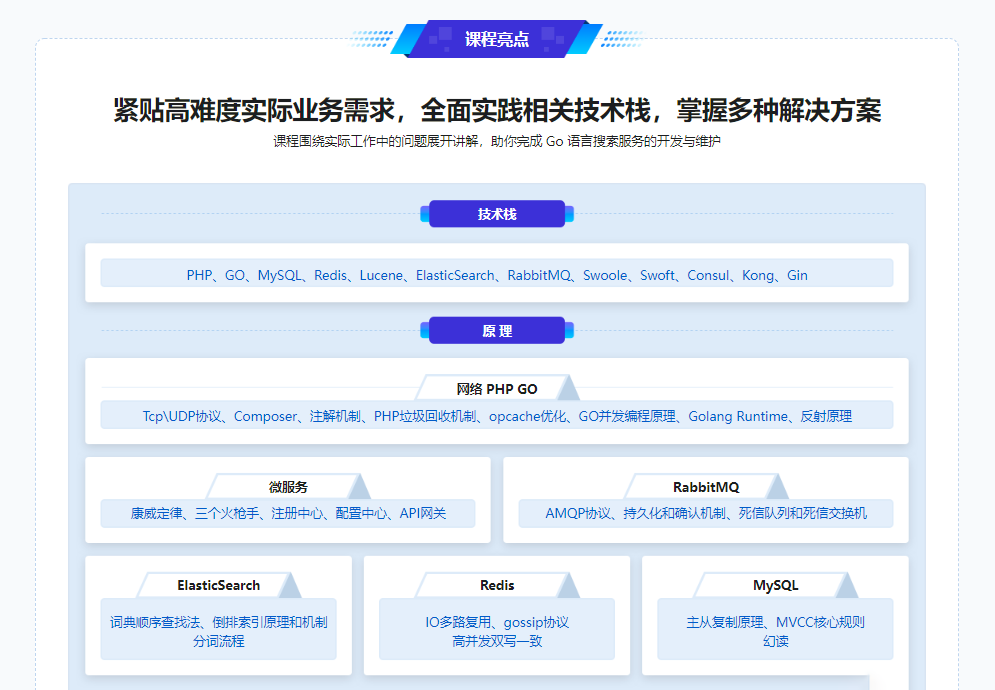Click the 原理 section badge

497,331
